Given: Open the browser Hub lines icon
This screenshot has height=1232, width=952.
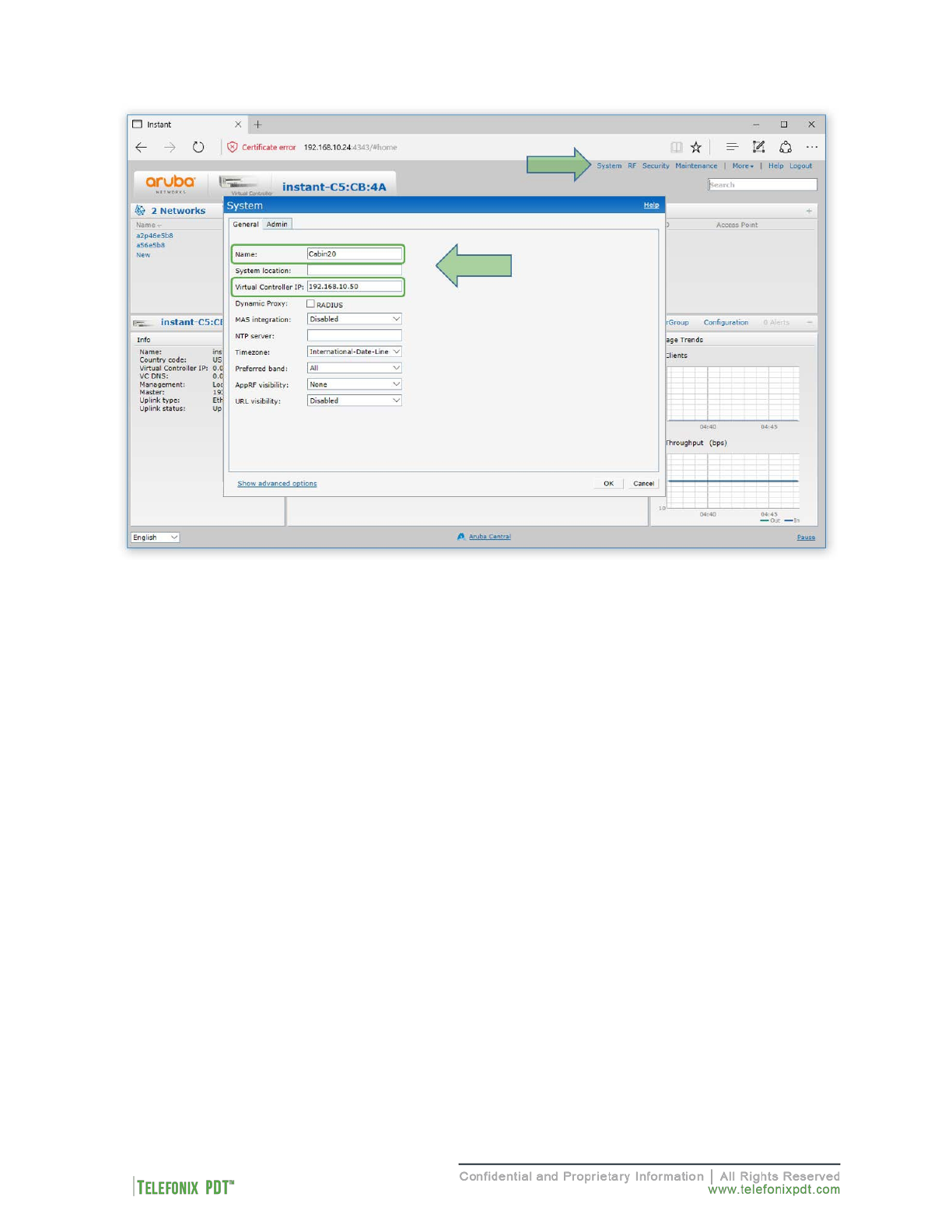Looking at the screenshot, I should (732, 146).
